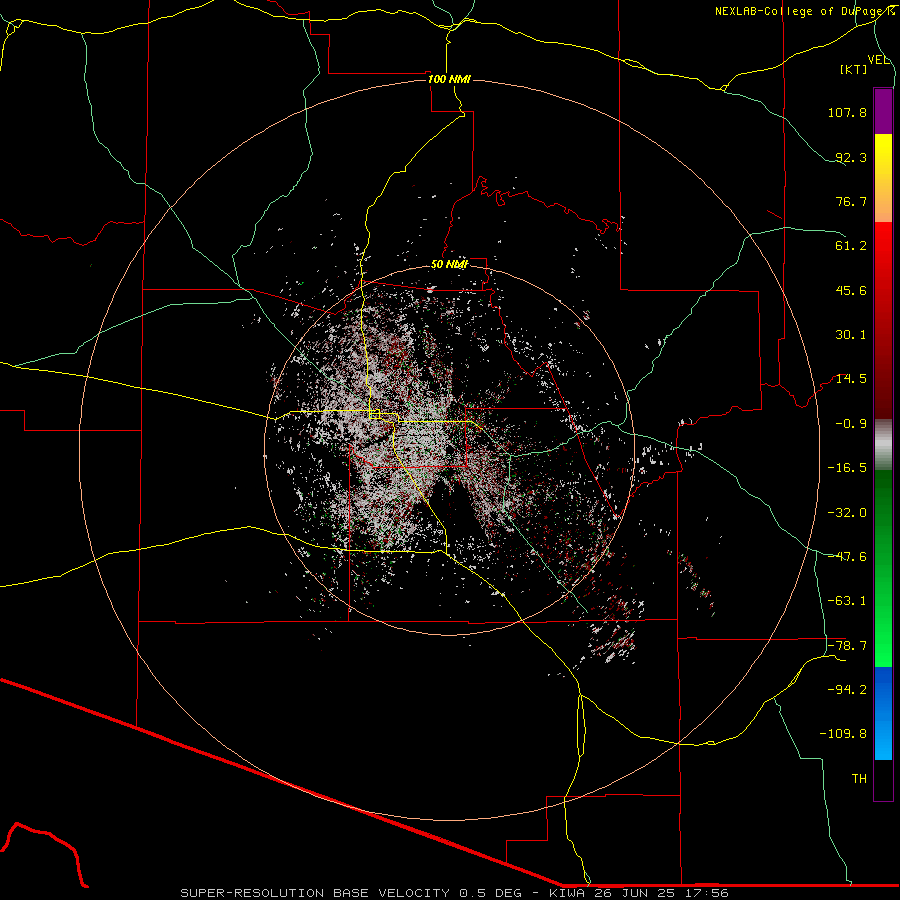This screenshot has width=900, height=900.
Task: Click the -94.2 legend value
Action: pyautogui.click(x=847, y=690)
